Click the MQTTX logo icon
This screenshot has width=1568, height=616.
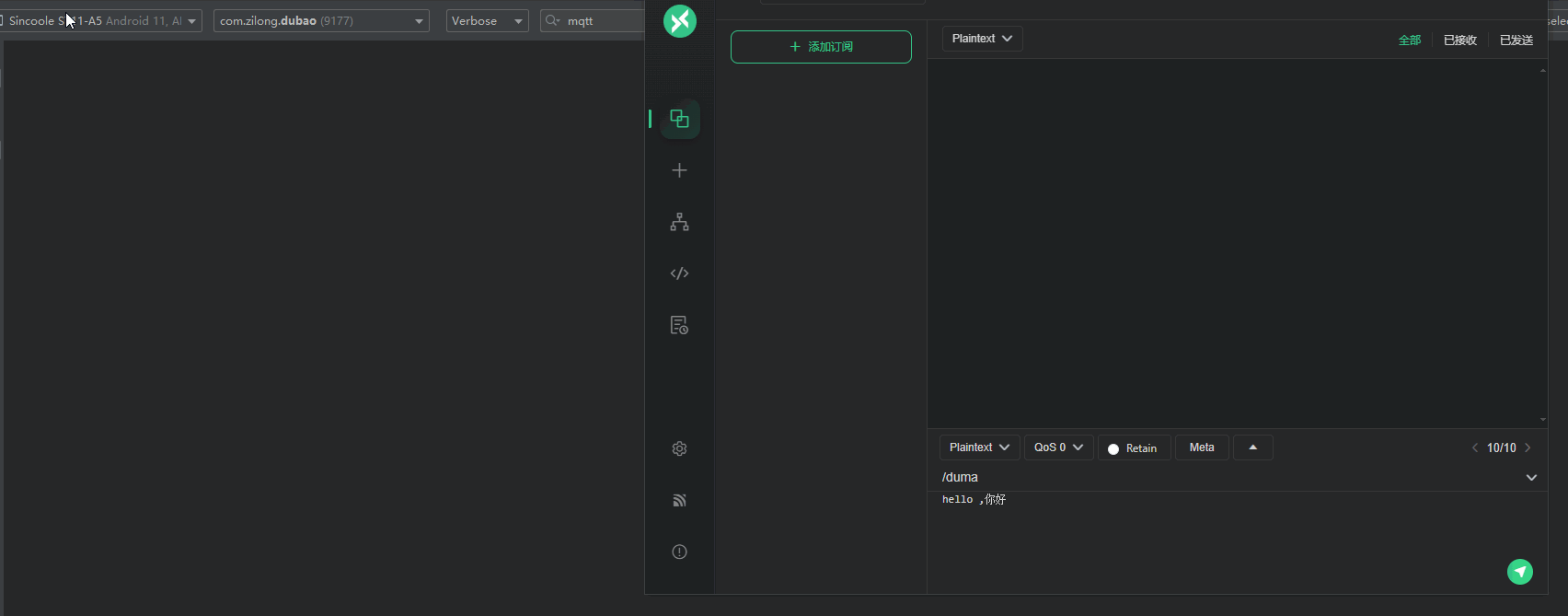click(x=680, y=20)
